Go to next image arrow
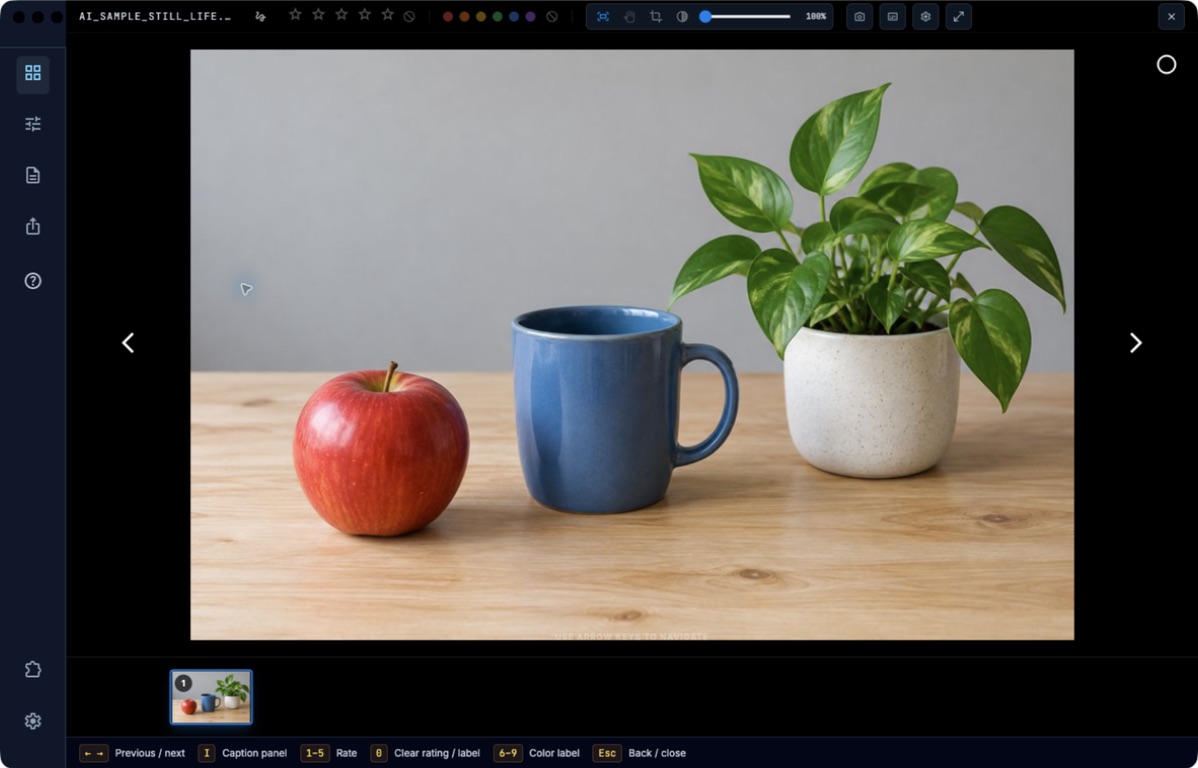Image resolution: width=1198 pixels, height=768 pixels. click(1136, 343)
